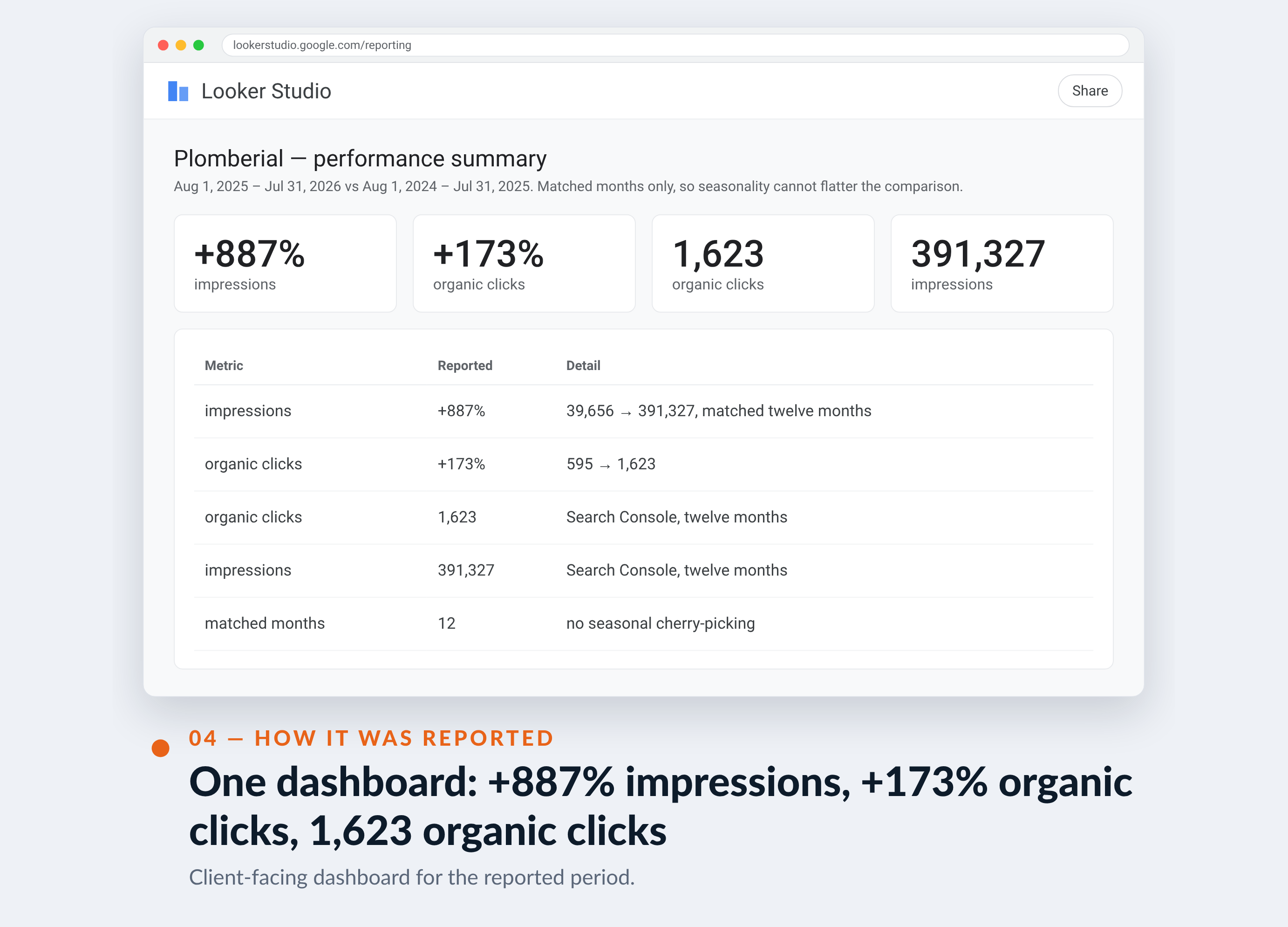The height and width of the screenshot is (927, 1288).
Task: Open the 1,623 organic clicks scorecard
Action: (763, 263)
